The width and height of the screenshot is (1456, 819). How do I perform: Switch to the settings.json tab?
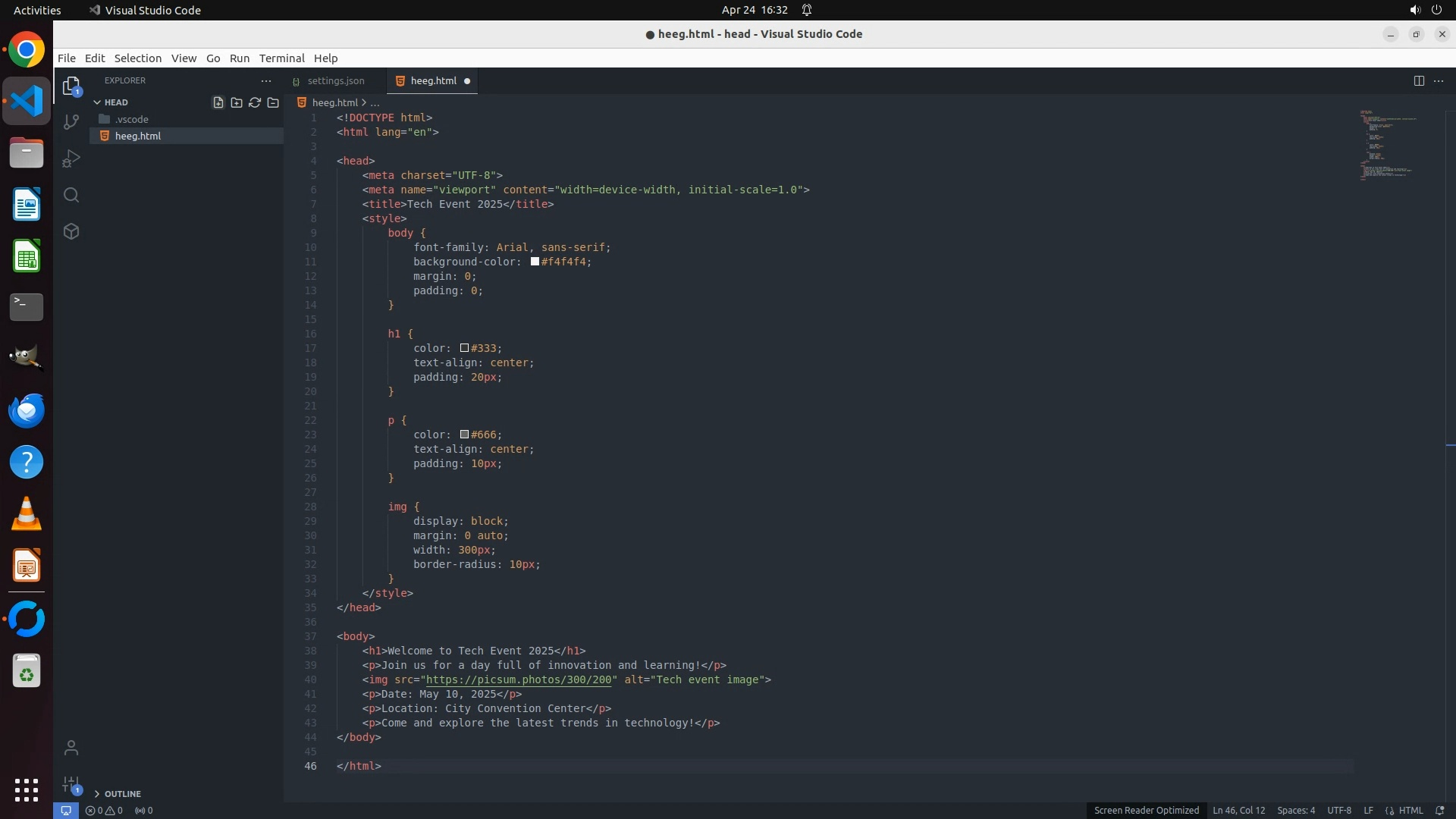335,80
